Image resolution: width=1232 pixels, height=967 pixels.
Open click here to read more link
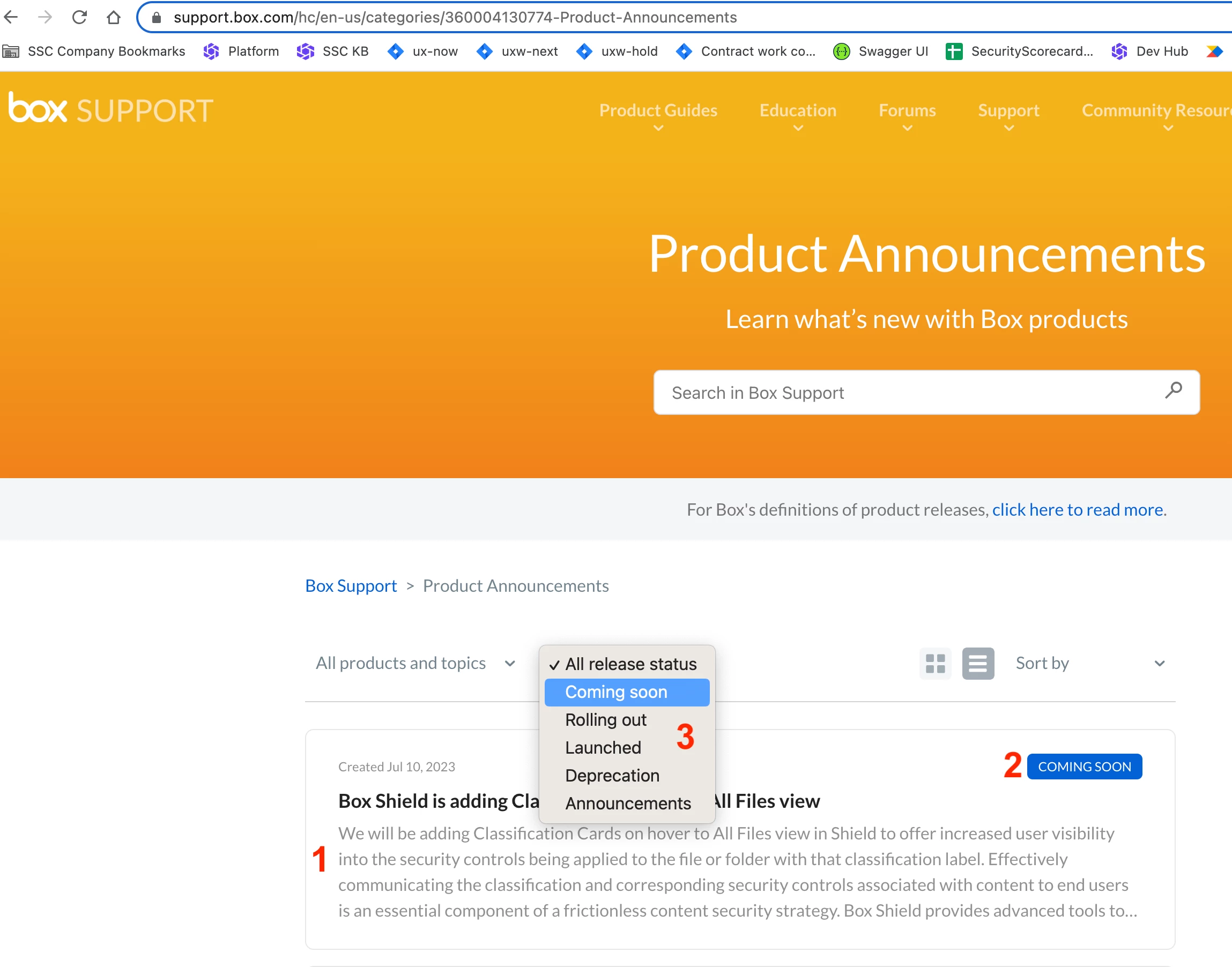[1078, 510]
